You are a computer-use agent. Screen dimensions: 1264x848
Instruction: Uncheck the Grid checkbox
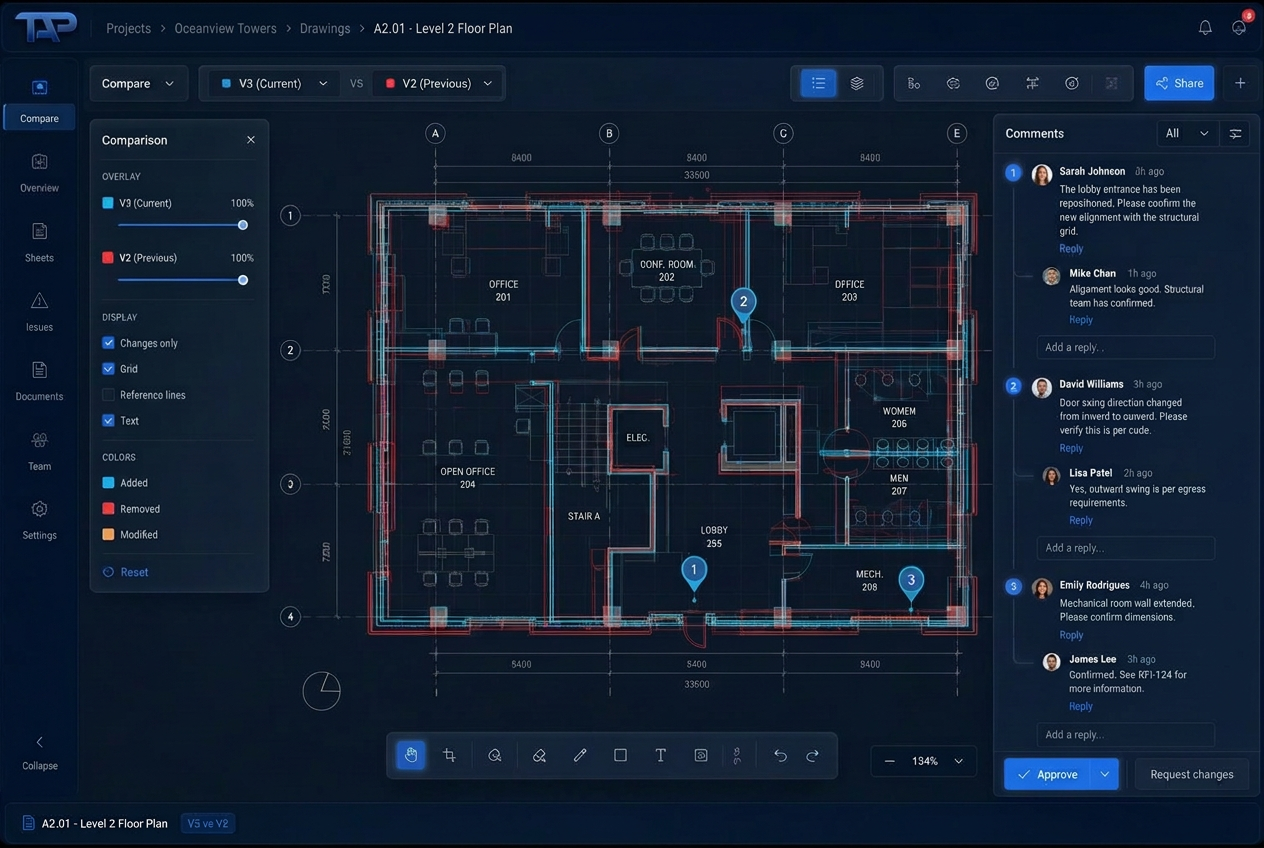(x=108, y=369)
